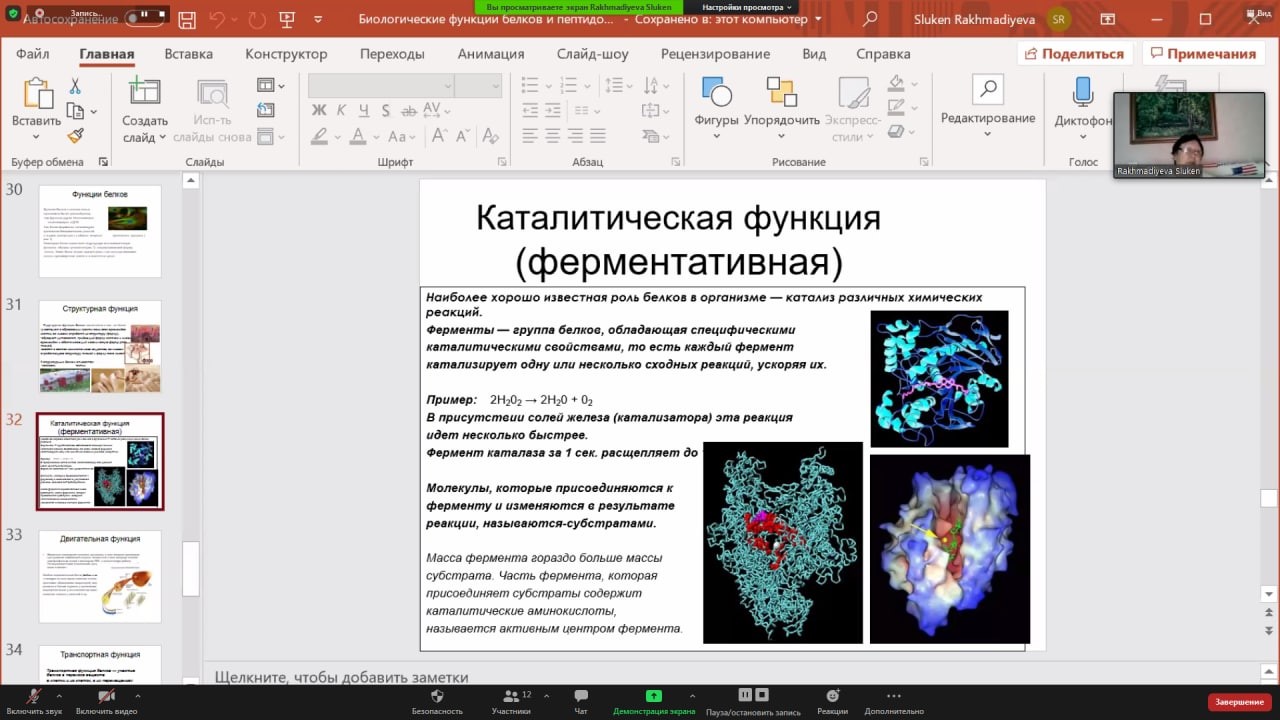Open the Shapes (Фигуры) gallery icon

click(716, 92)
